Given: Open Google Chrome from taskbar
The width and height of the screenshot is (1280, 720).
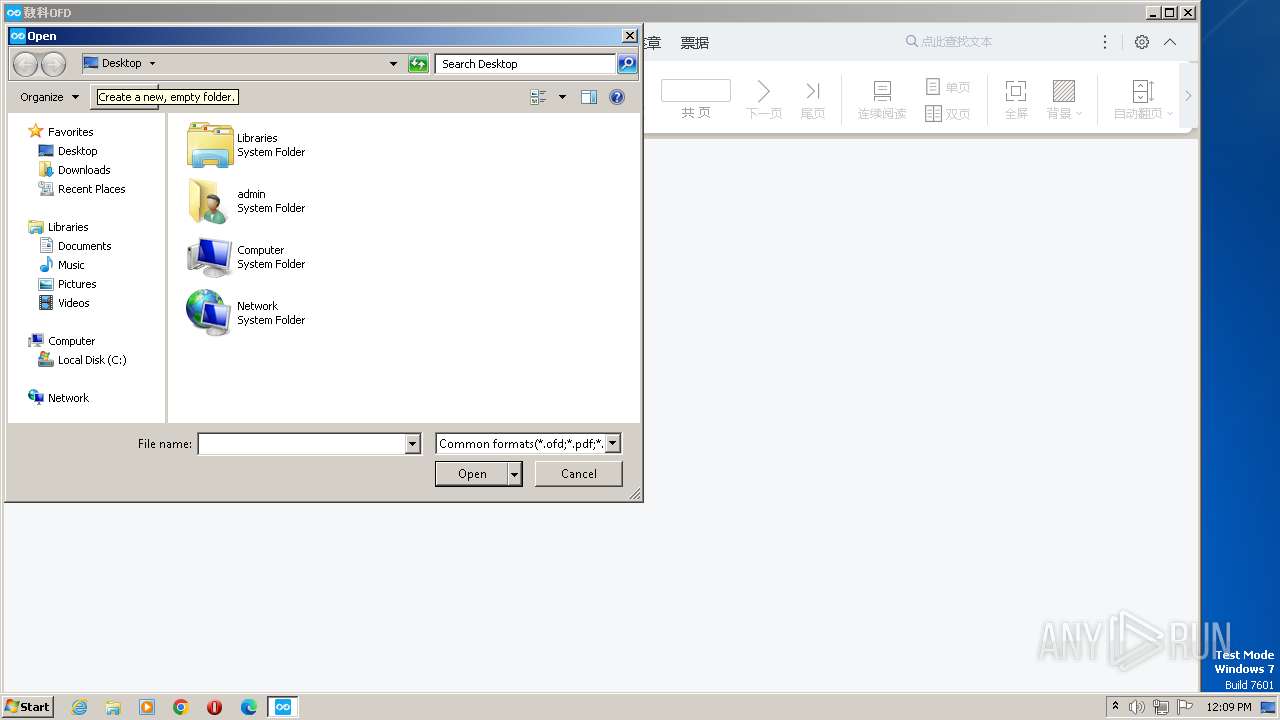Looking at the screenshot, I should [181, 707].
